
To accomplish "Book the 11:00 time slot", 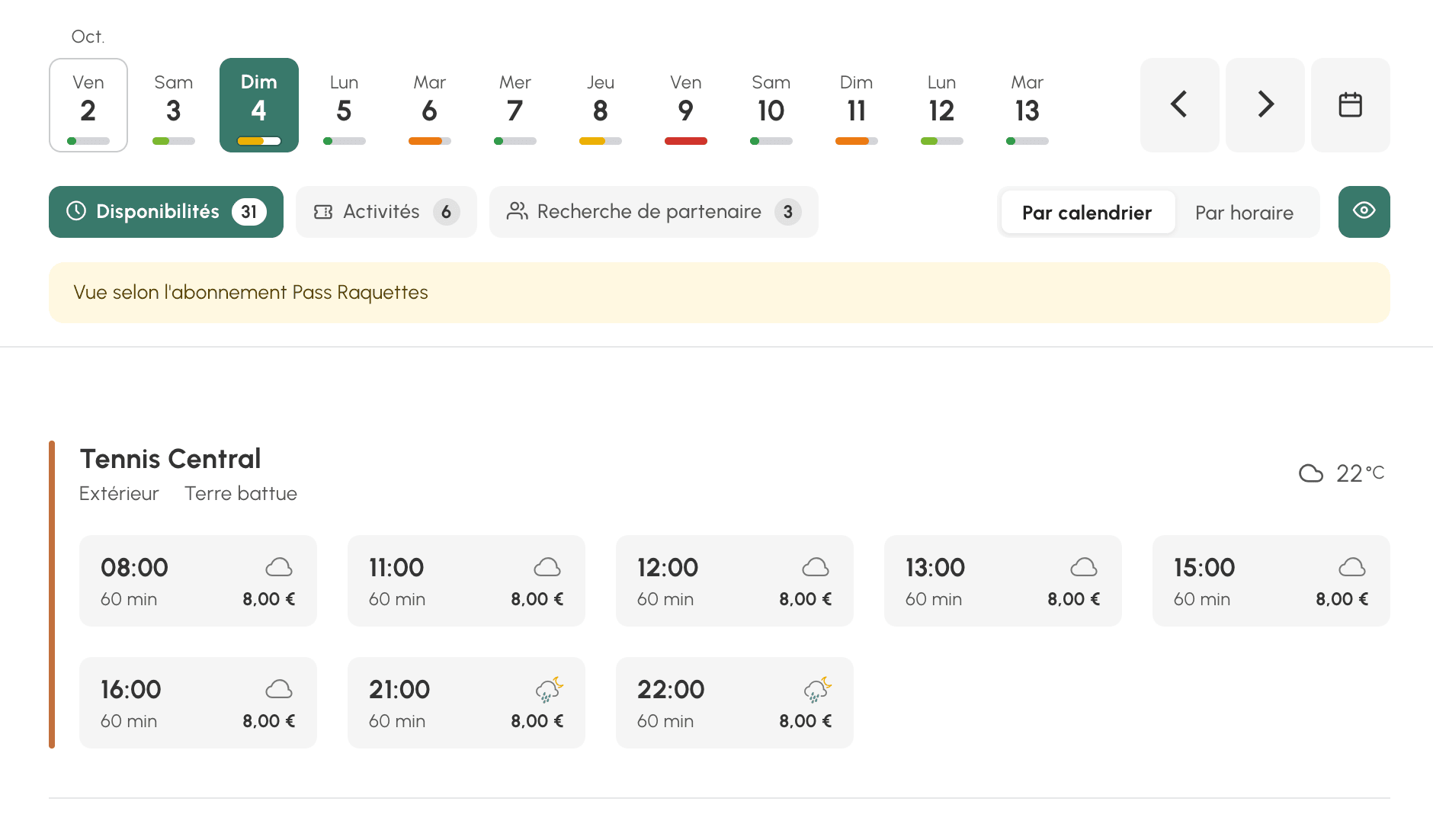I will pos(466,581).
